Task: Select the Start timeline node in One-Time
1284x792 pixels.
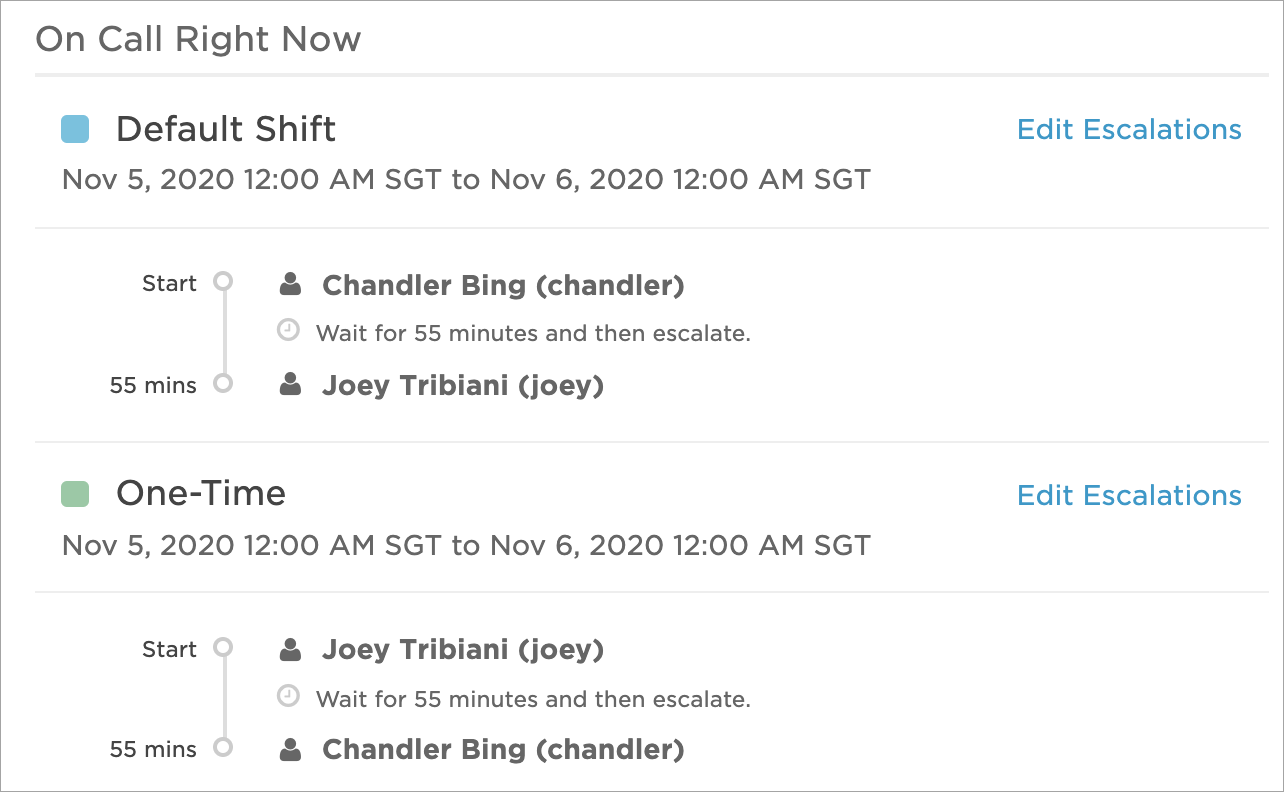Action: tap(224, 647)
